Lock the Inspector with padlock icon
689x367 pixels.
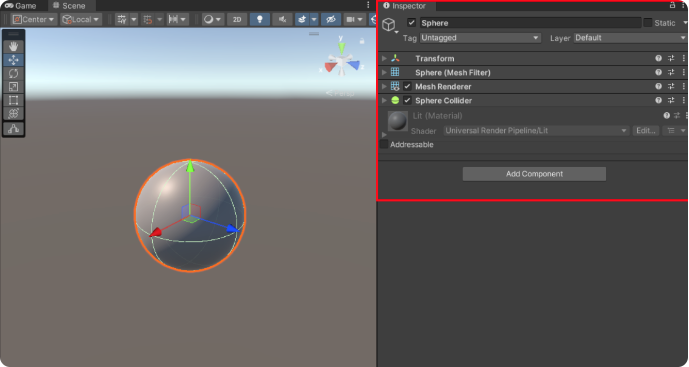672,5
